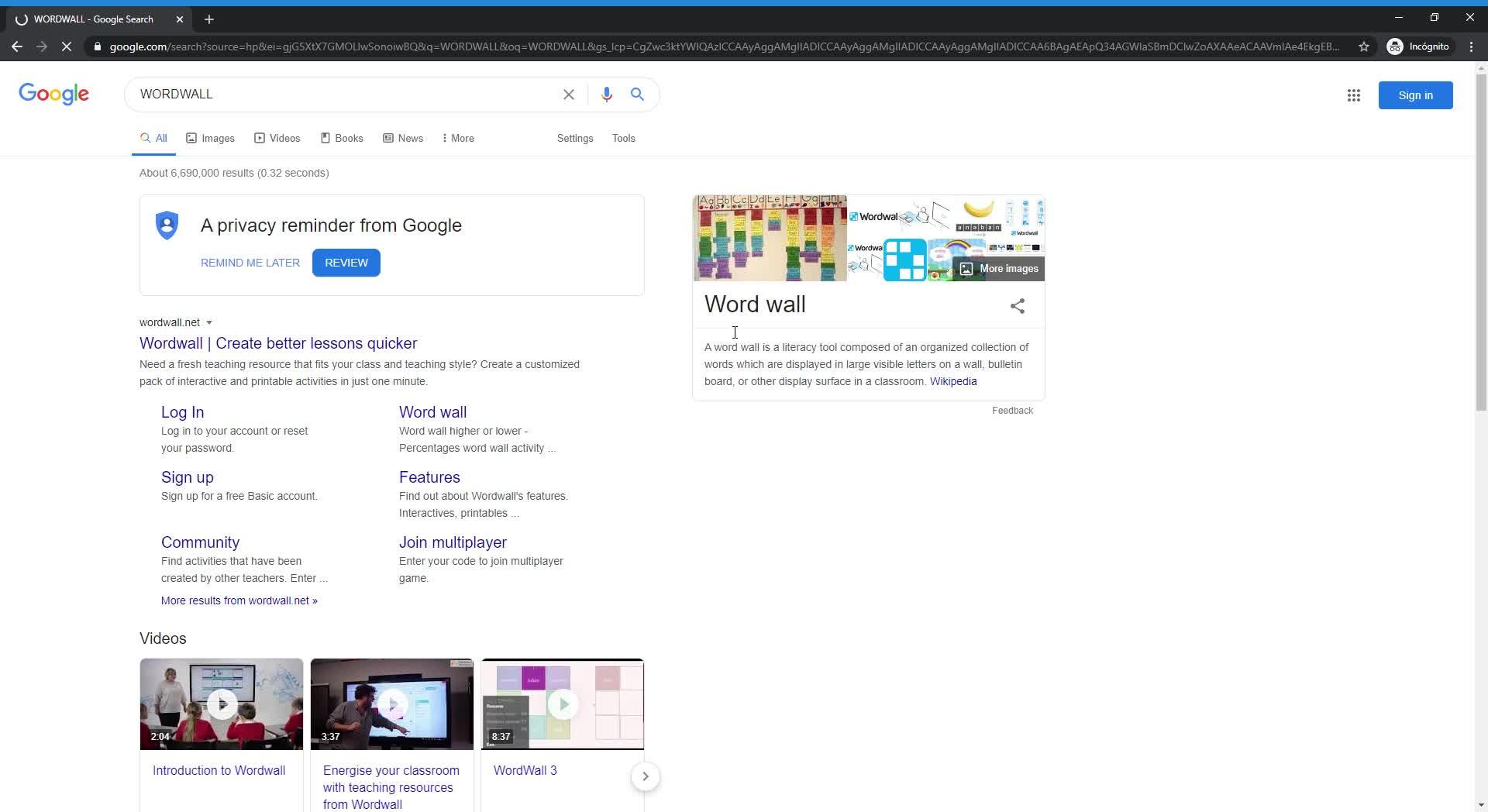View site information padlock
The width and height of the screenshot is (1488, 812).
tap(97, 46)
